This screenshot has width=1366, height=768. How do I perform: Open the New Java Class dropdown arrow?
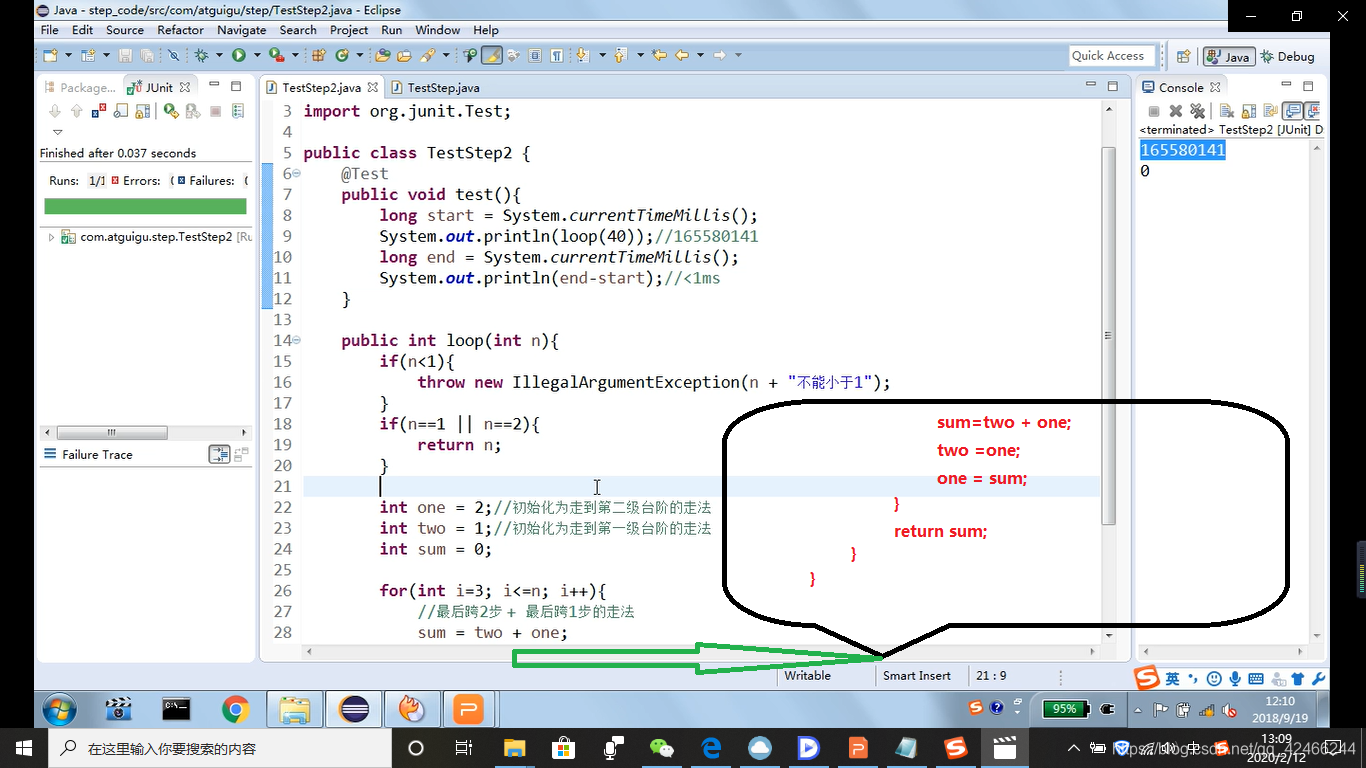tap(359, 55)
